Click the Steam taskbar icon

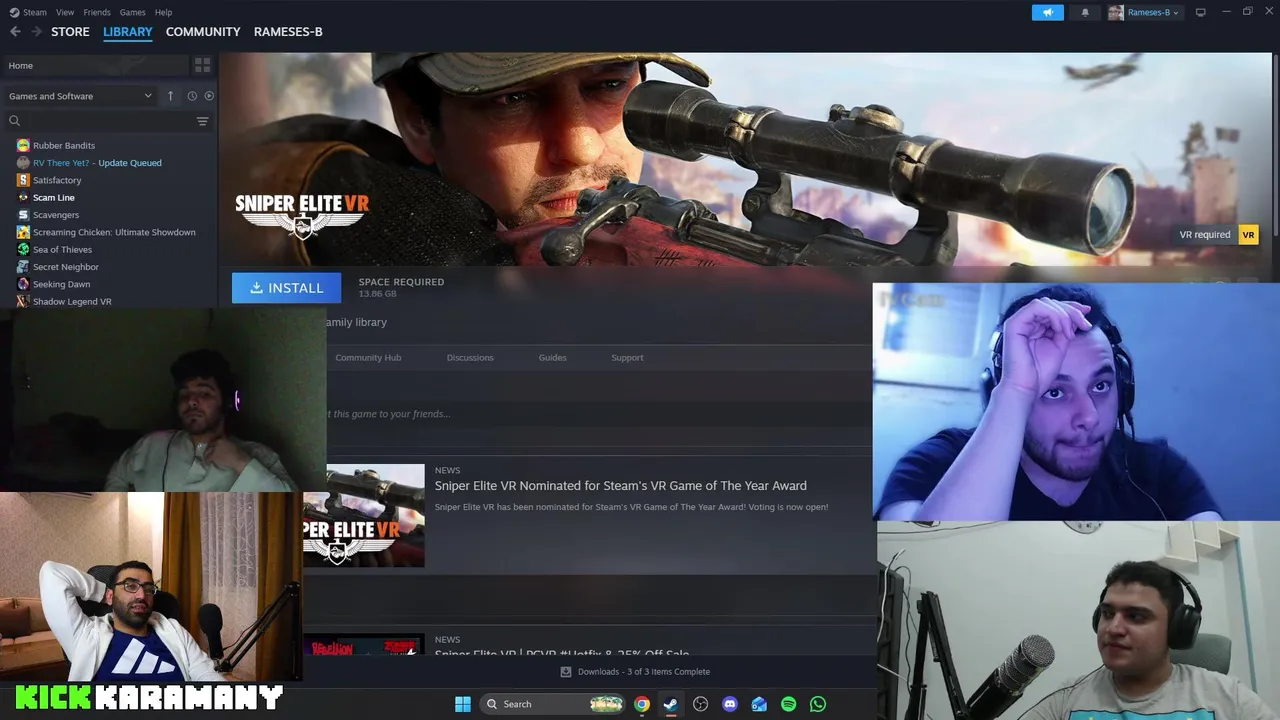[671, 704]
